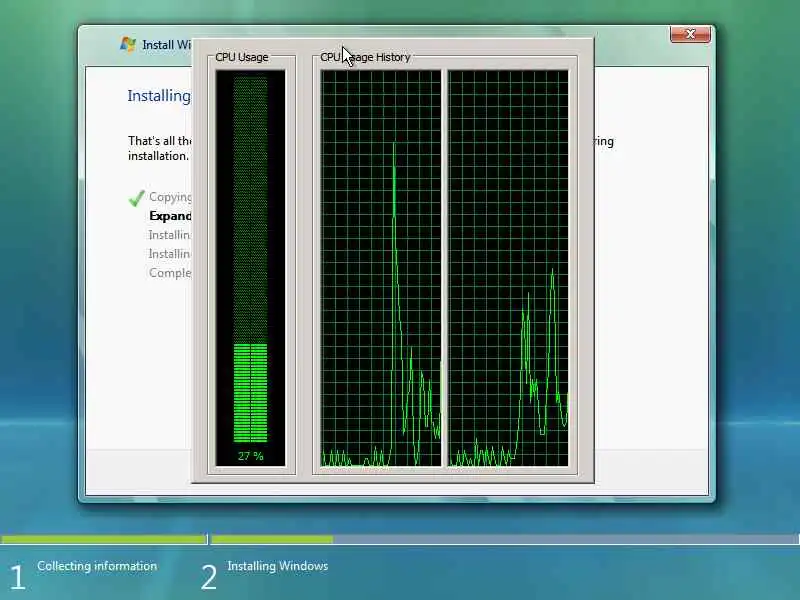
Task: Click the 'Copying' step in install list
Action: click(x=170, y=197)
